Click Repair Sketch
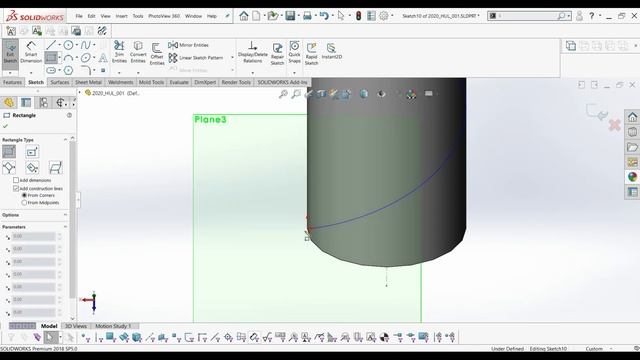This screenshot has width=640, height=360. coord(278,53)
